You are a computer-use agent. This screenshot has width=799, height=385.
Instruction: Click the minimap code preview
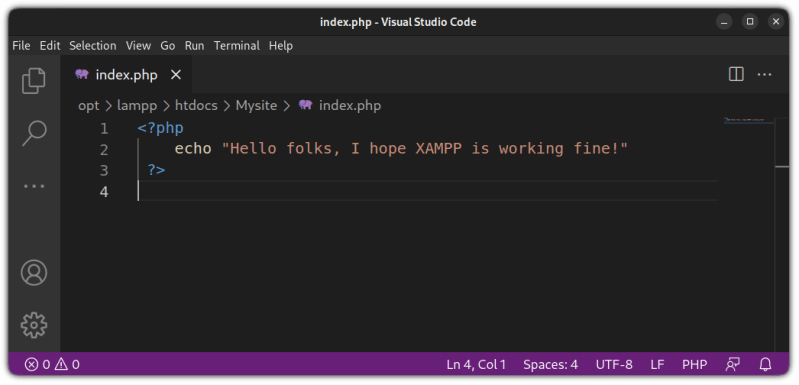tap(749, 120)
